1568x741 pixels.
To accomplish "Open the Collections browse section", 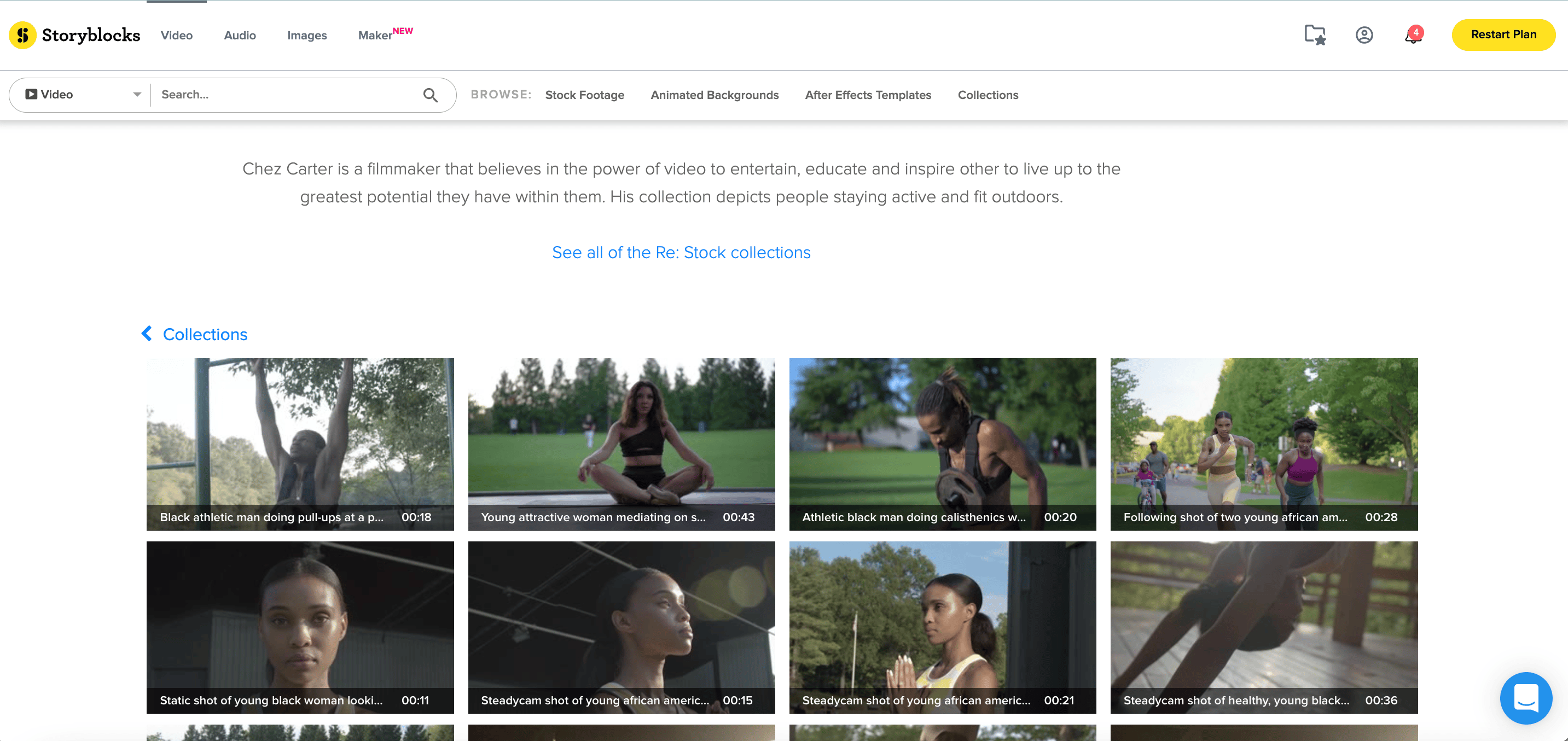I will click(x=988, y=95).
